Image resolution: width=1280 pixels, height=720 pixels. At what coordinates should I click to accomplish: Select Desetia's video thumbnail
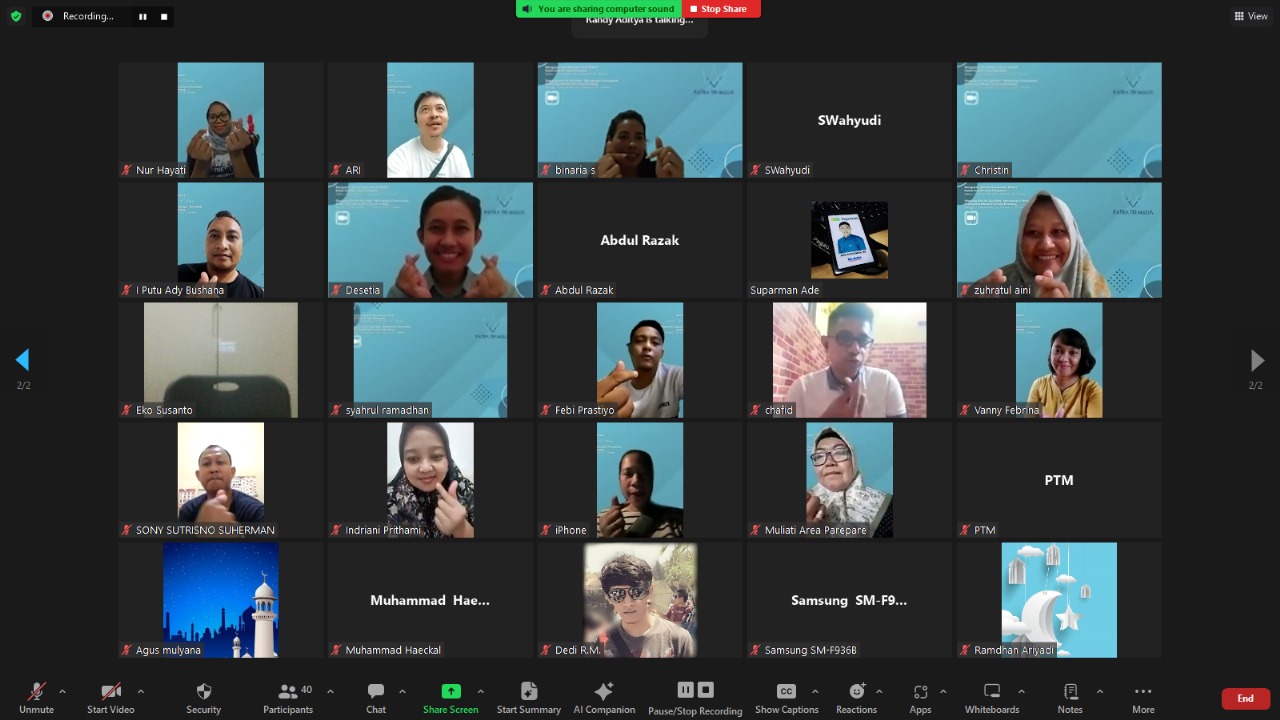pyautogui.click(x=430, y=240)
